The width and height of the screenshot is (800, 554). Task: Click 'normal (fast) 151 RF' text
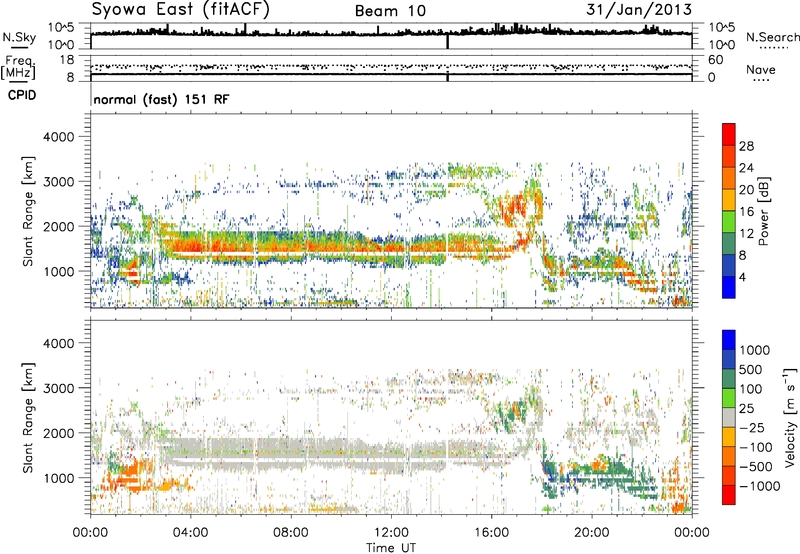[x=161, y=99]
